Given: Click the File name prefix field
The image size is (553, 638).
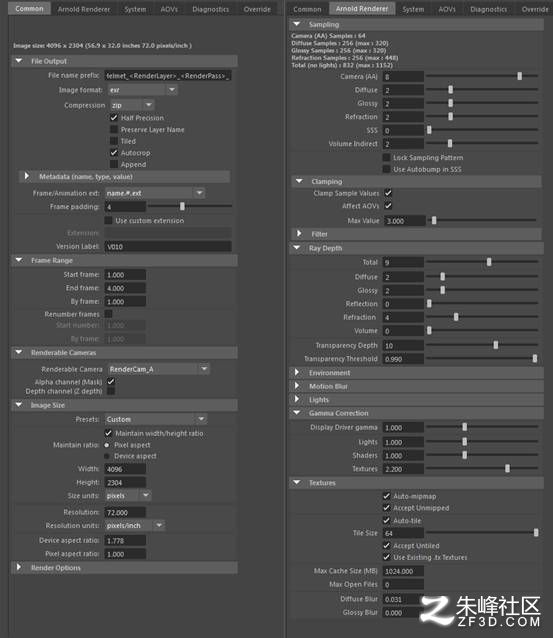Looking at the screenshot, I should point(168,75).
